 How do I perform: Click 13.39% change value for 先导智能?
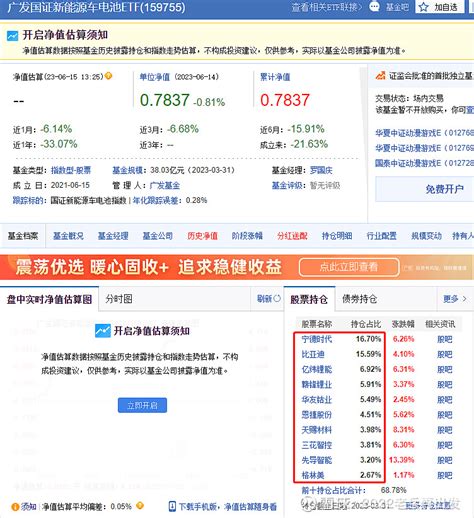(402, 460)
